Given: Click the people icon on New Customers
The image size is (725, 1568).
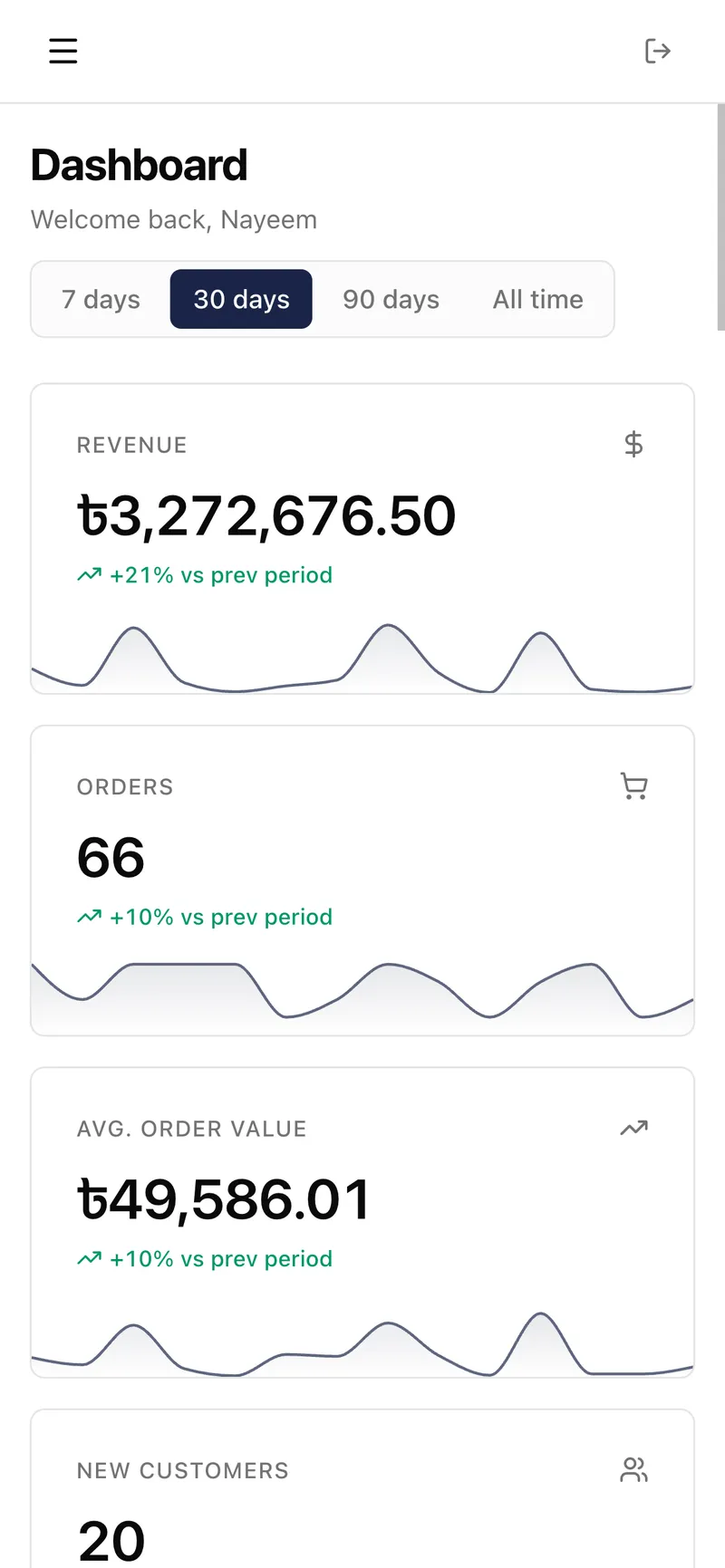Looking at the screenshot, I should coord(634,1469).
